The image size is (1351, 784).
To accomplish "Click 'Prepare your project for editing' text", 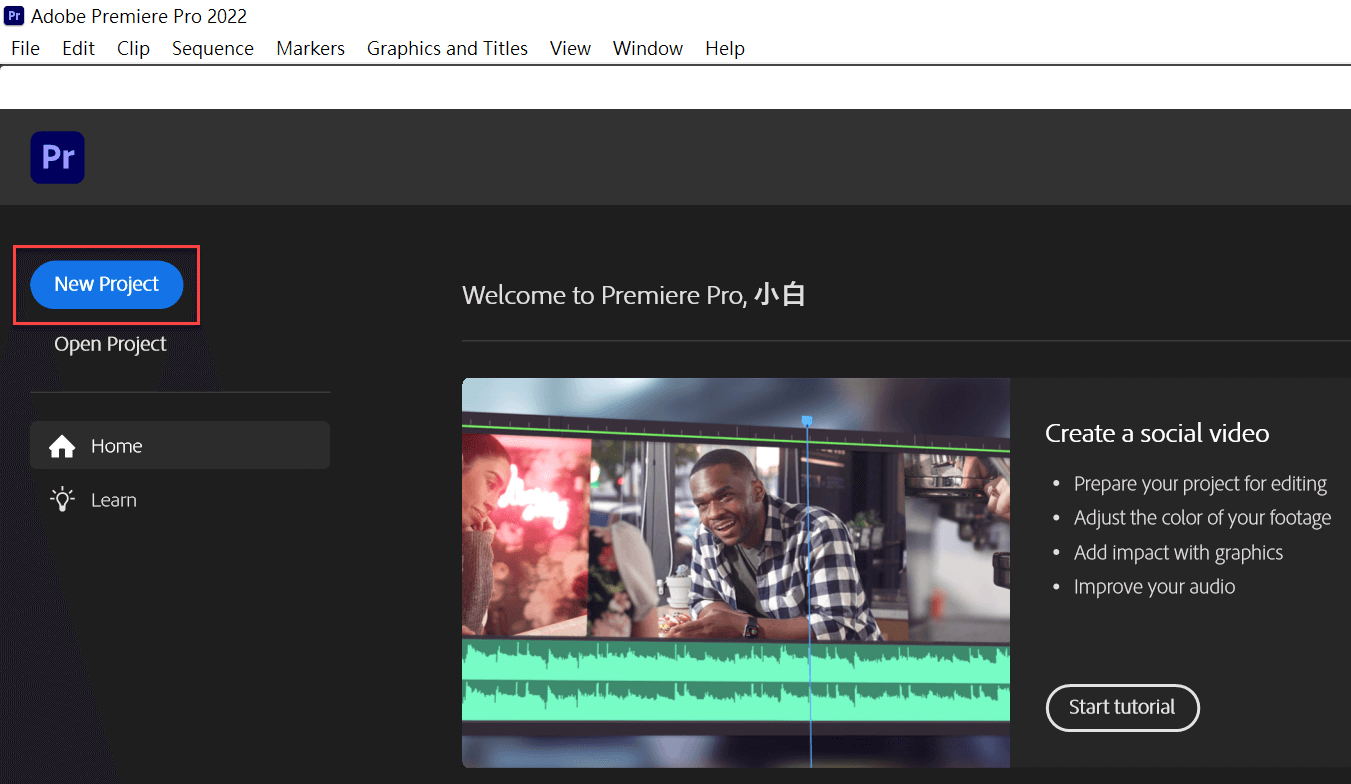I will coord(1200,484).
